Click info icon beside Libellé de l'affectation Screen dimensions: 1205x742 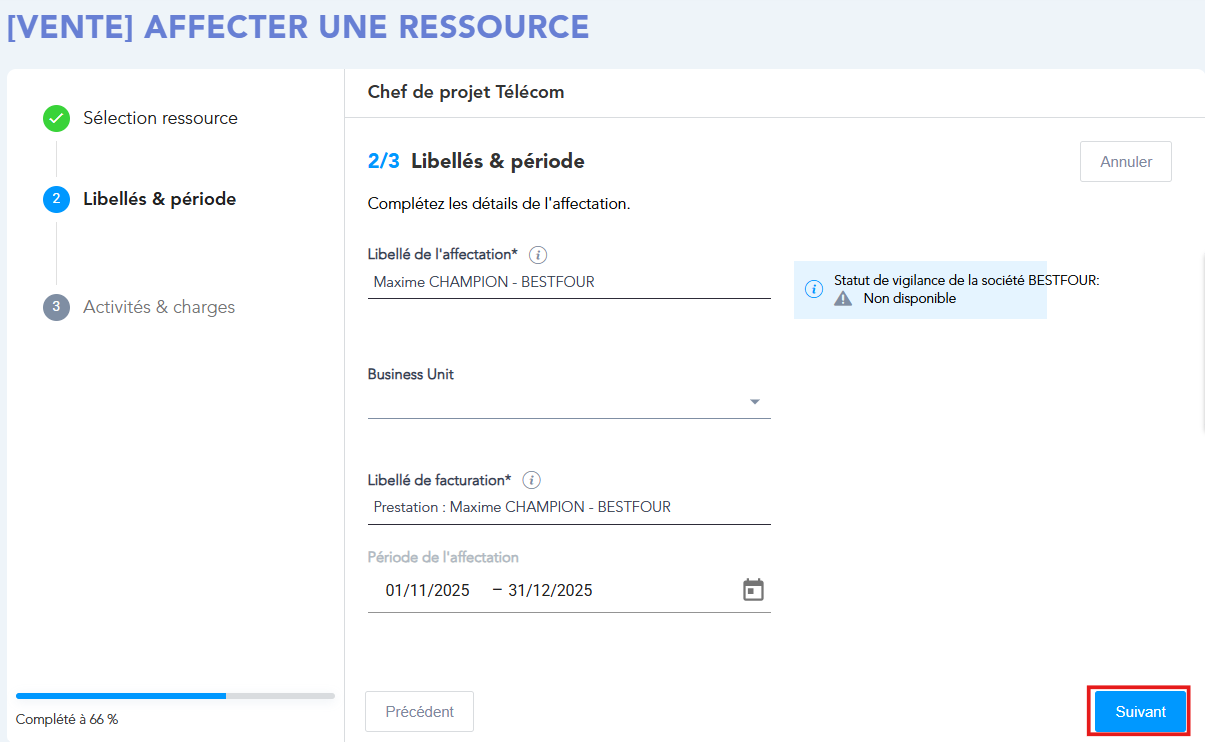click(x=538, y=255)
